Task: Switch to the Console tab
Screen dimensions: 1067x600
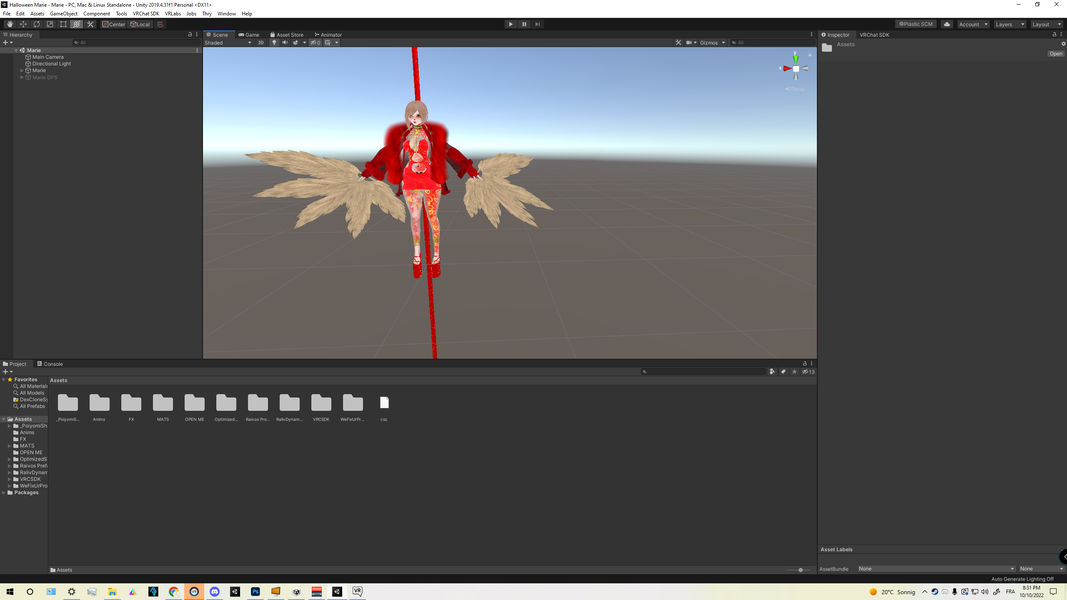Action: tap(51, 364)
